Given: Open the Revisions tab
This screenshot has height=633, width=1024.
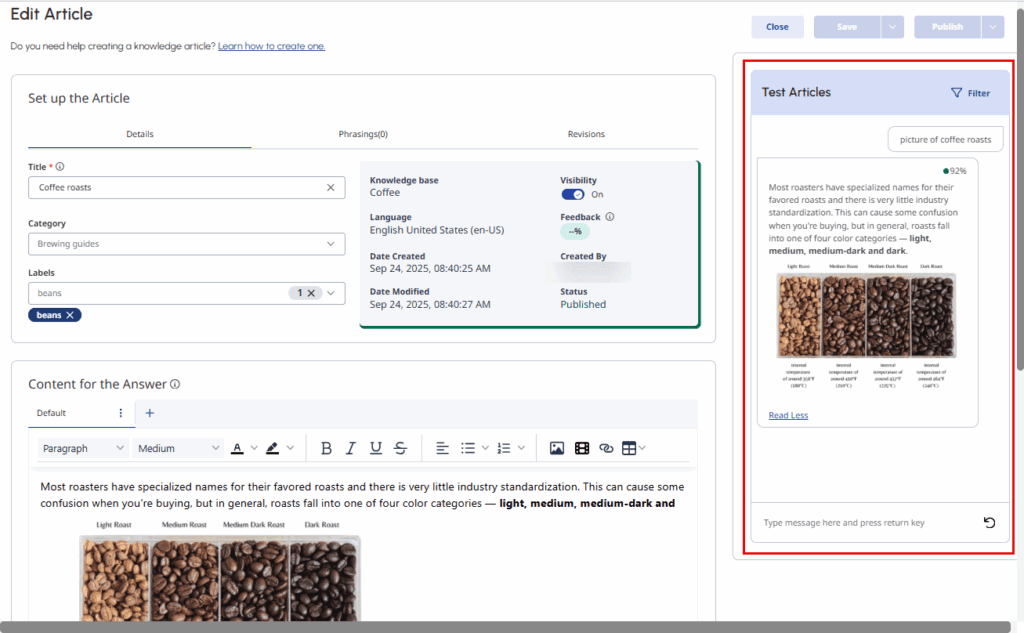Looking at the screenshot, I should click(x=586, y=134).
